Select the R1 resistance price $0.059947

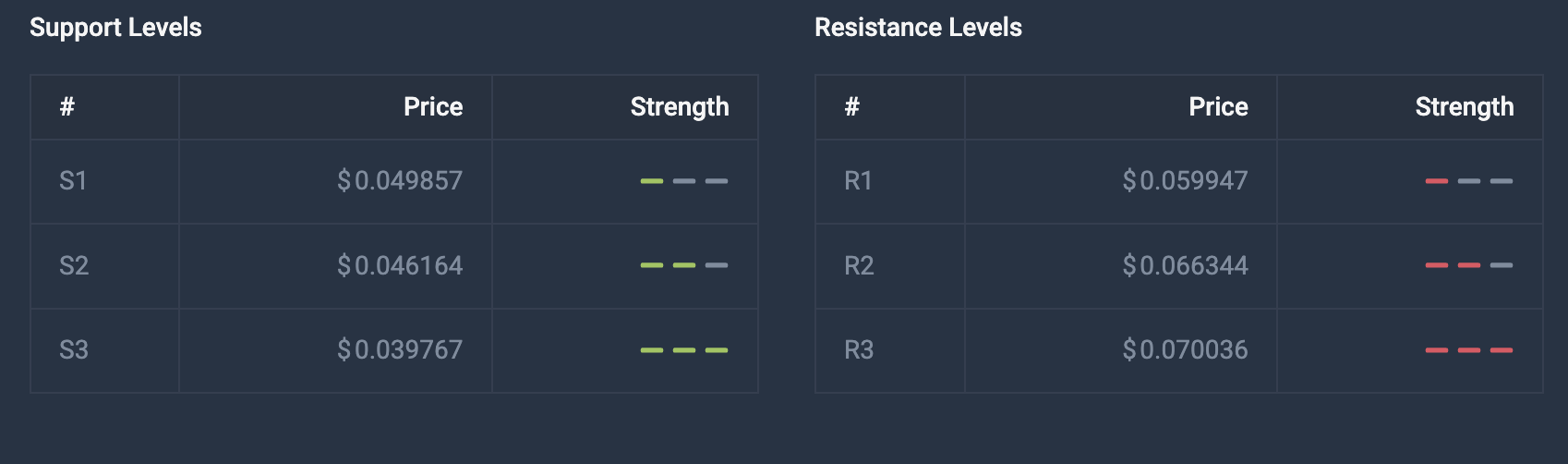tap(1185, 180)
